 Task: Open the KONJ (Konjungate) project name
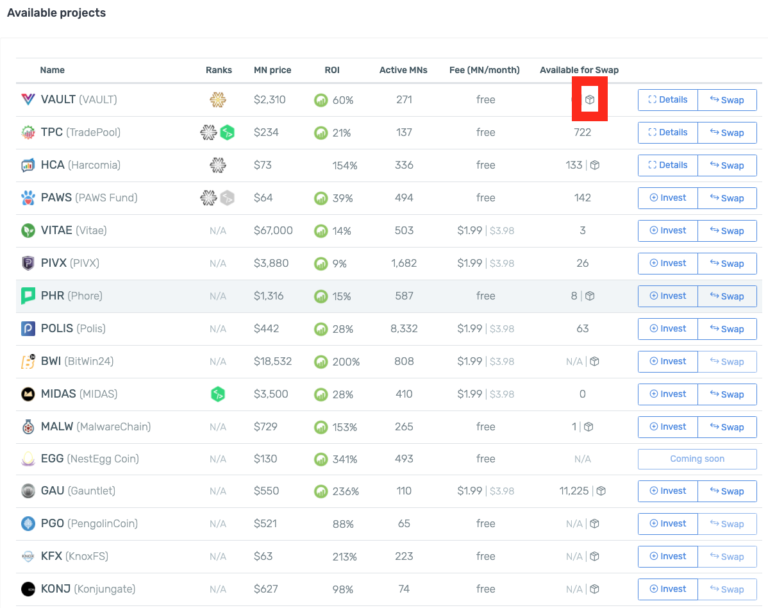tap(88, 589)
